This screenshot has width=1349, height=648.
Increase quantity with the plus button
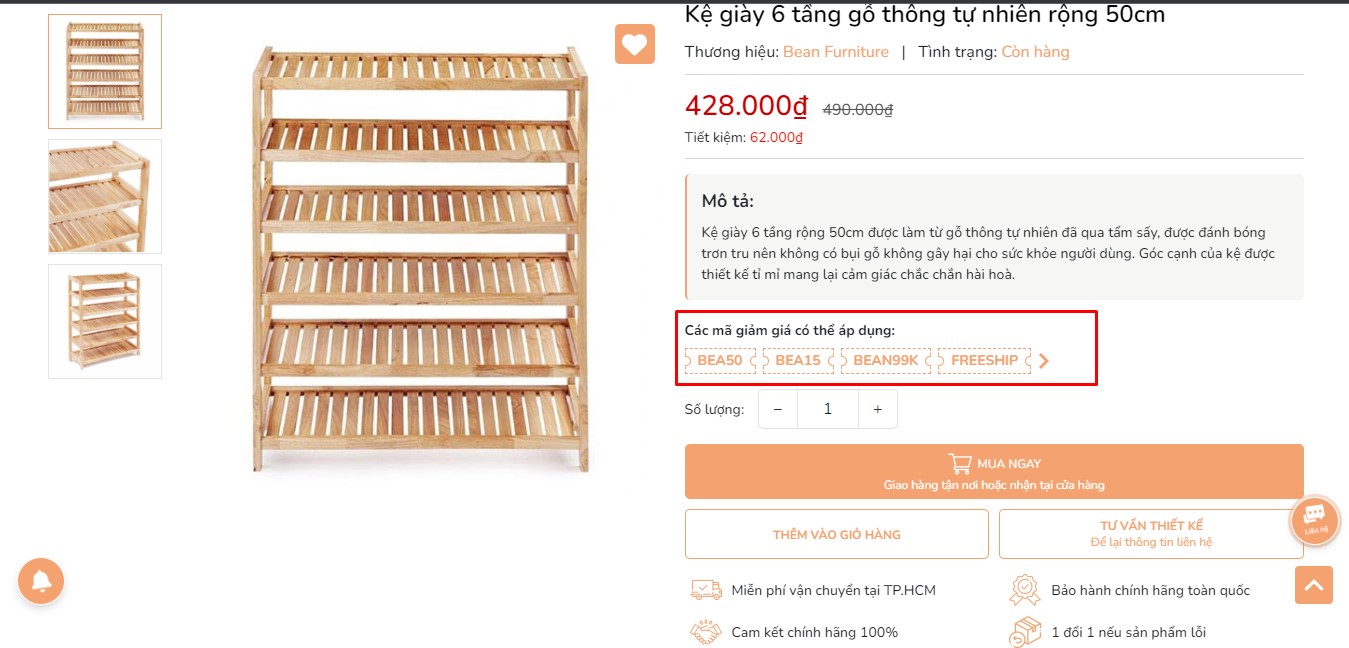pos(877,409)
